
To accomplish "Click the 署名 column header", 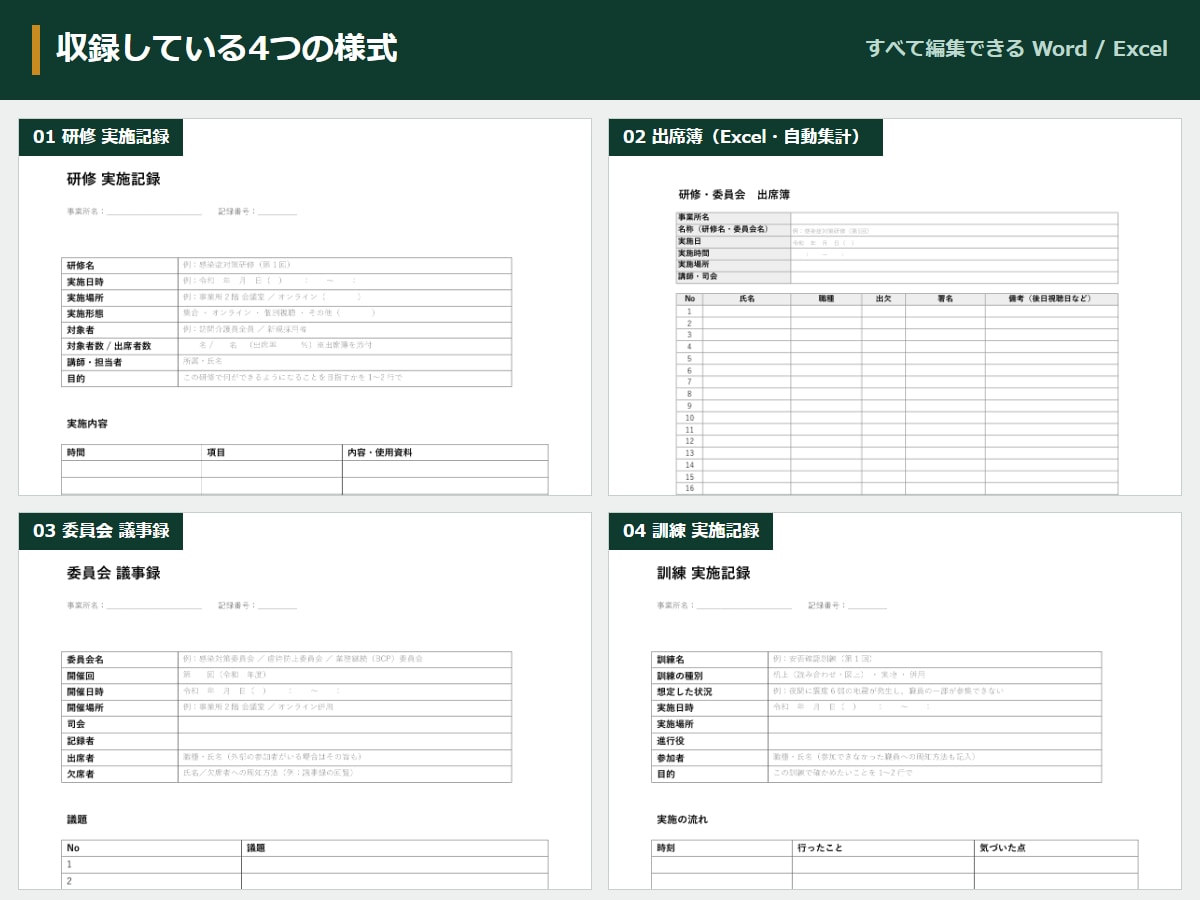I will click(x=945, y=299).
